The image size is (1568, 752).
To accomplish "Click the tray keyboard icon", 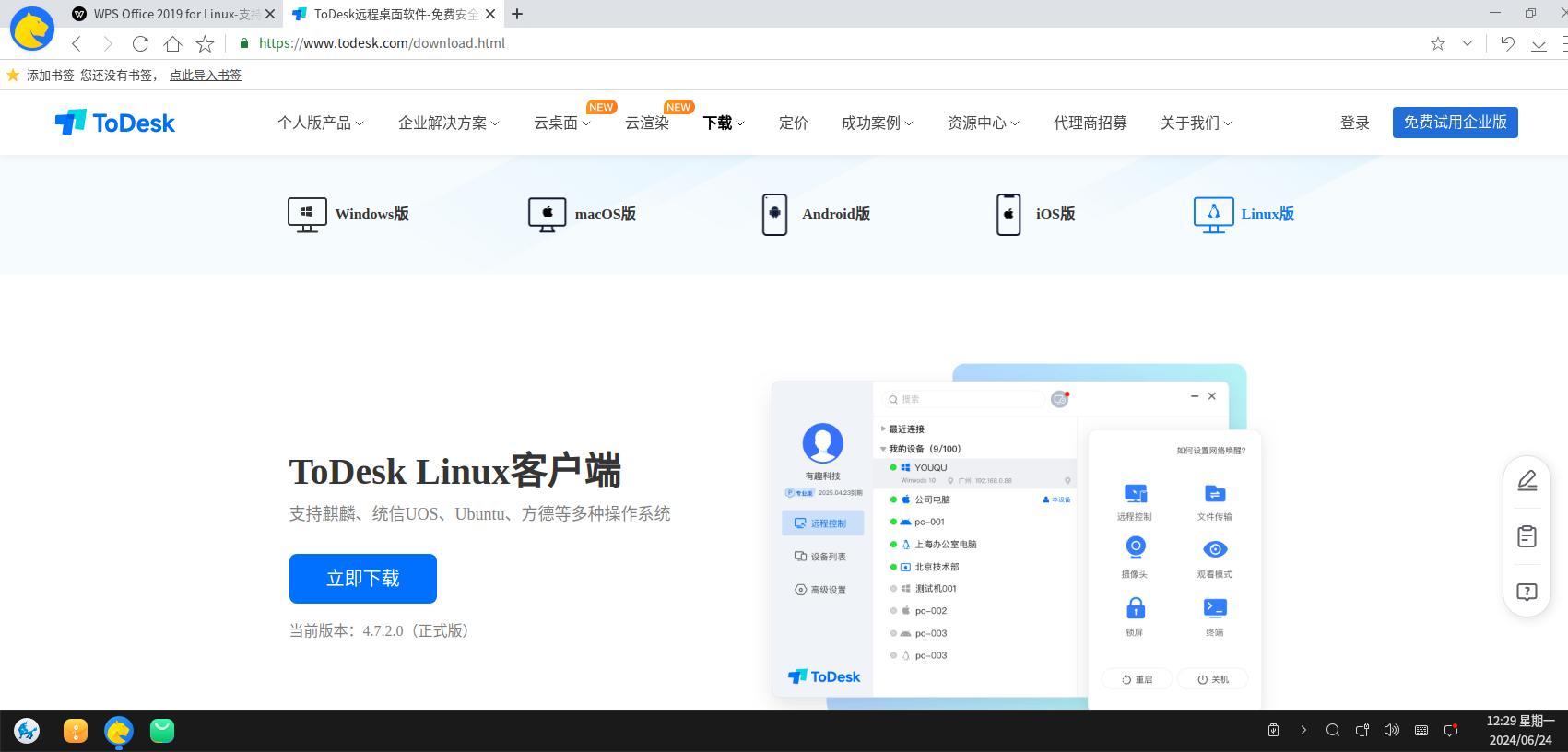I will [1421, 731].
